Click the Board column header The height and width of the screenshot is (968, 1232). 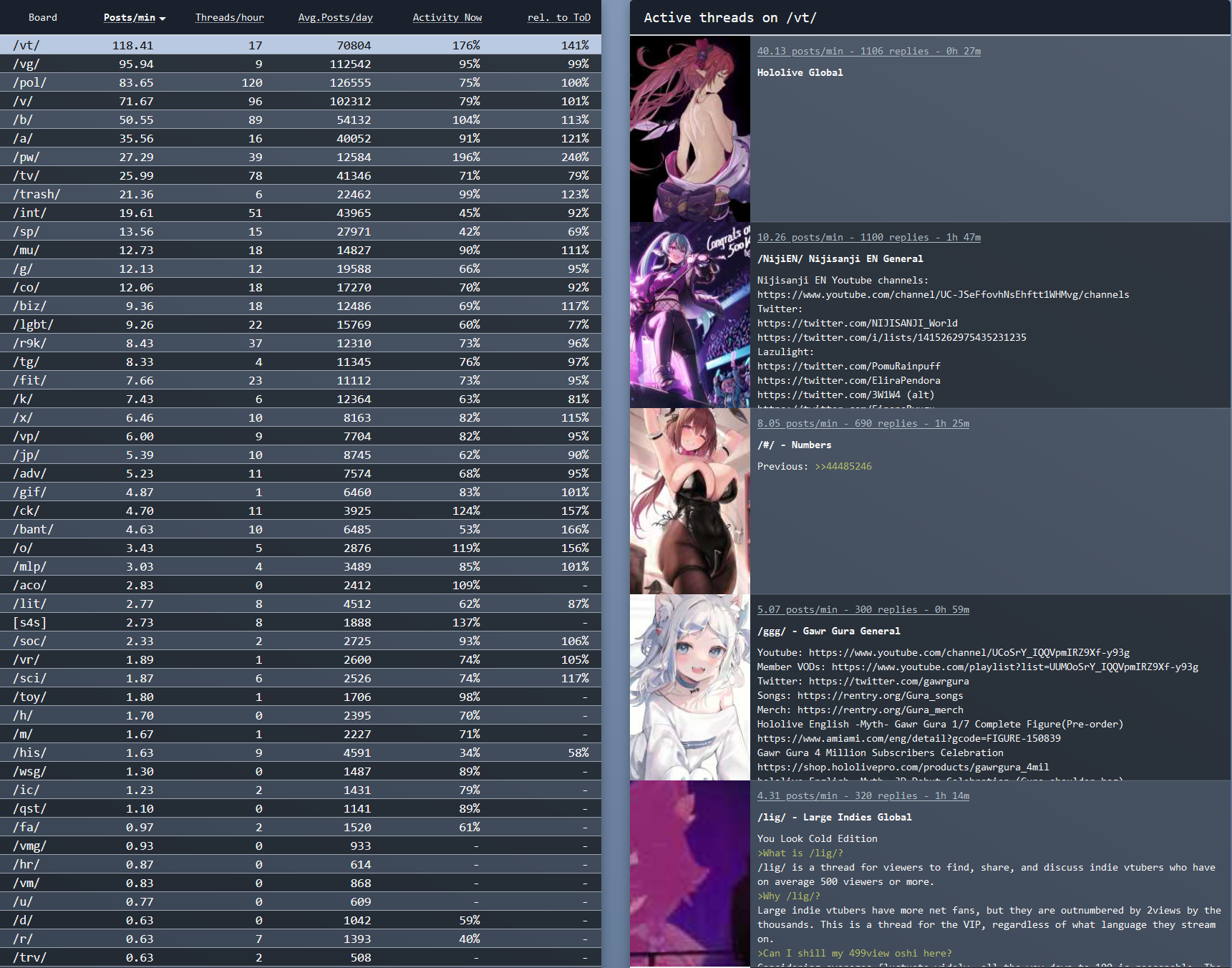click(x=43, y=17)
